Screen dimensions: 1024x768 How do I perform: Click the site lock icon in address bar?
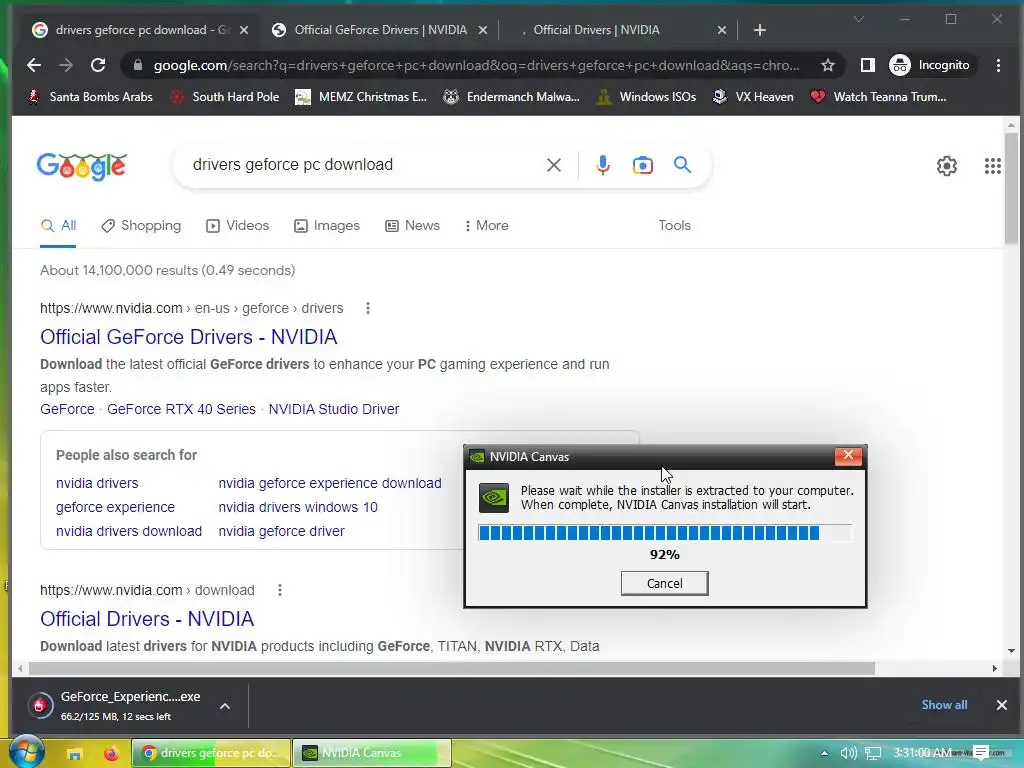tap(137, 65)
